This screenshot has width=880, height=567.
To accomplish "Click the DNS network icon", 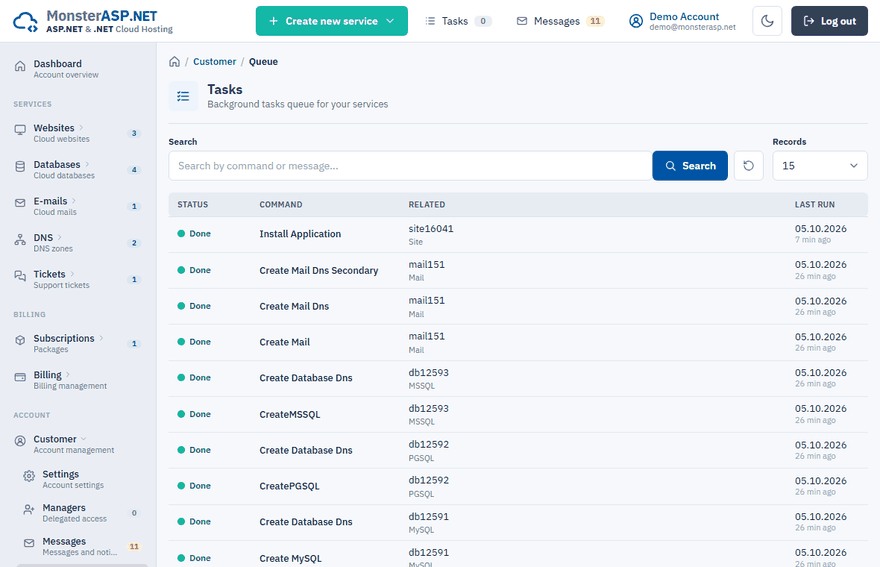I will [x=20, y=240].
